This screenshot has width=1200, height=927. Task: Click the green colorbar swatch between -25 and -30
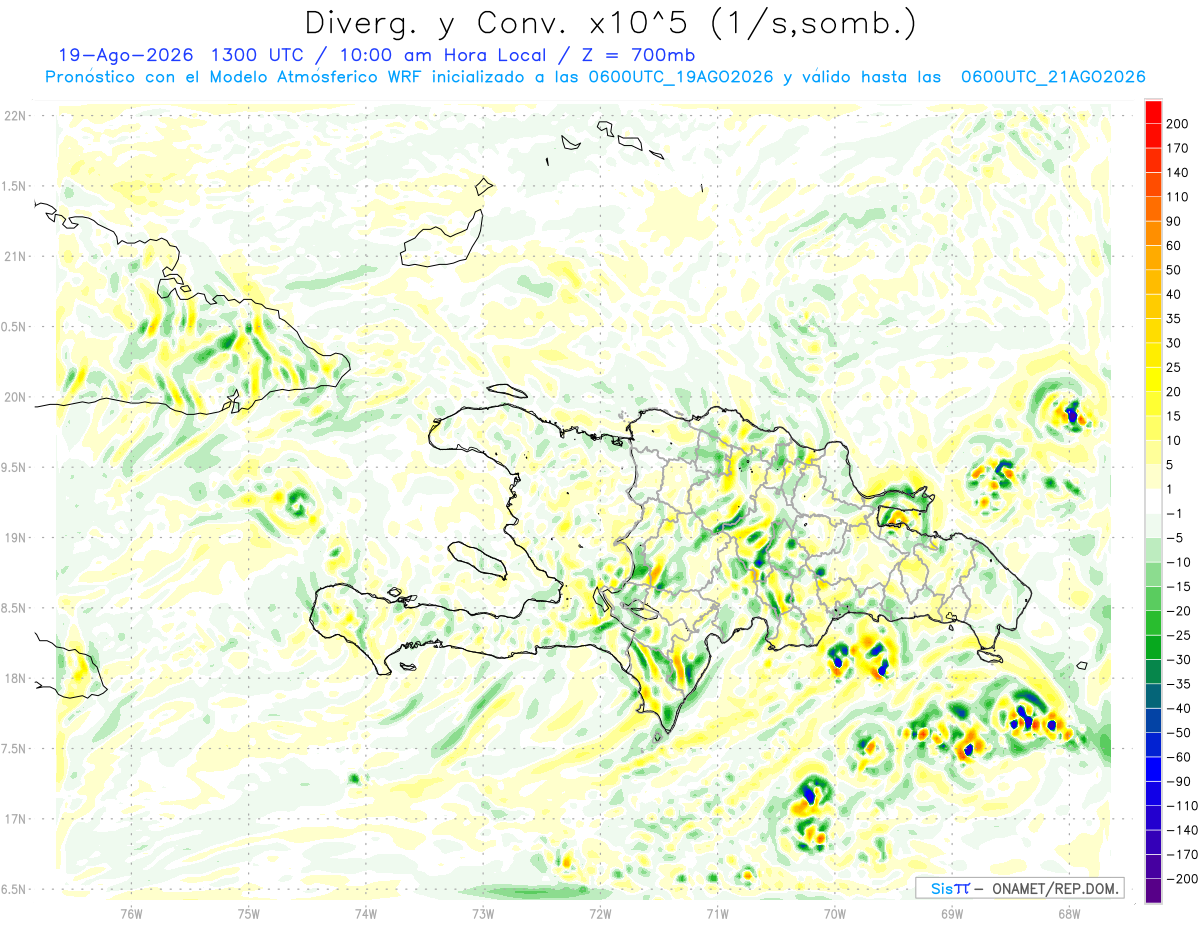coord(1153,647)
